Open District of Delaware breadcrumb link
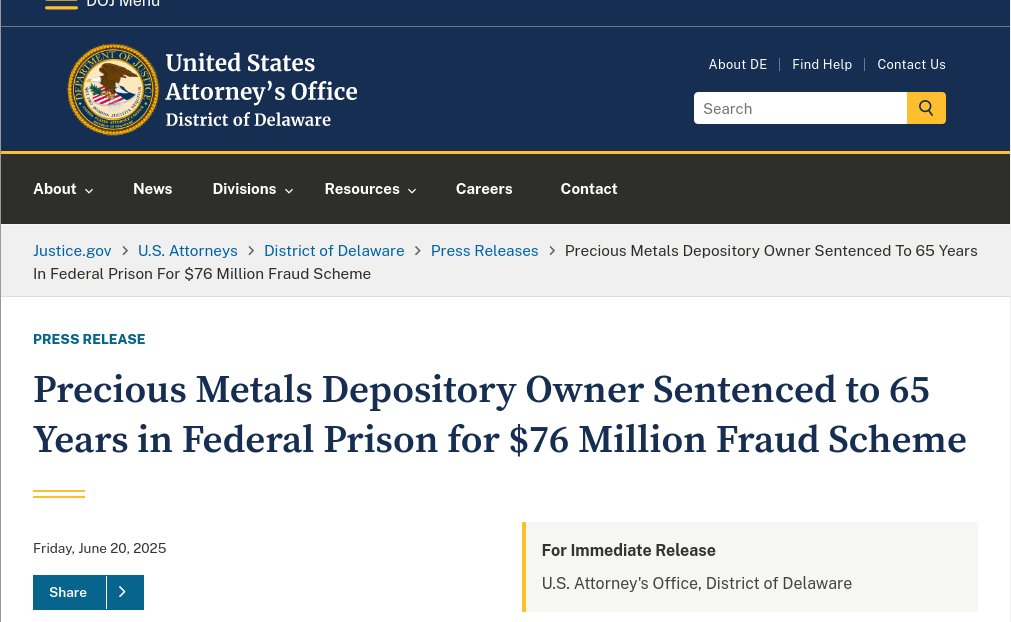 (x=334, y=251)
